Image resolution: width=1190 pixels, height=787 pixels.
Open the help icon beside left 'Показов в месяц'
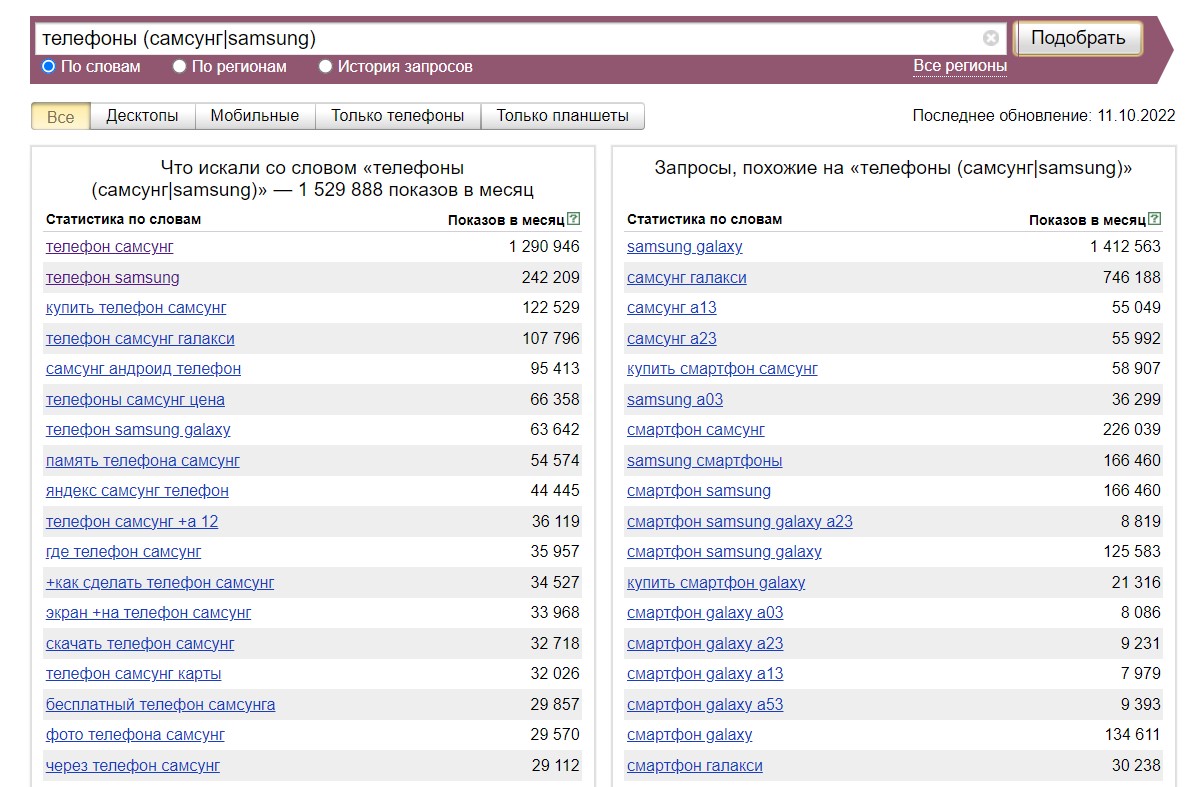[574, 219]
